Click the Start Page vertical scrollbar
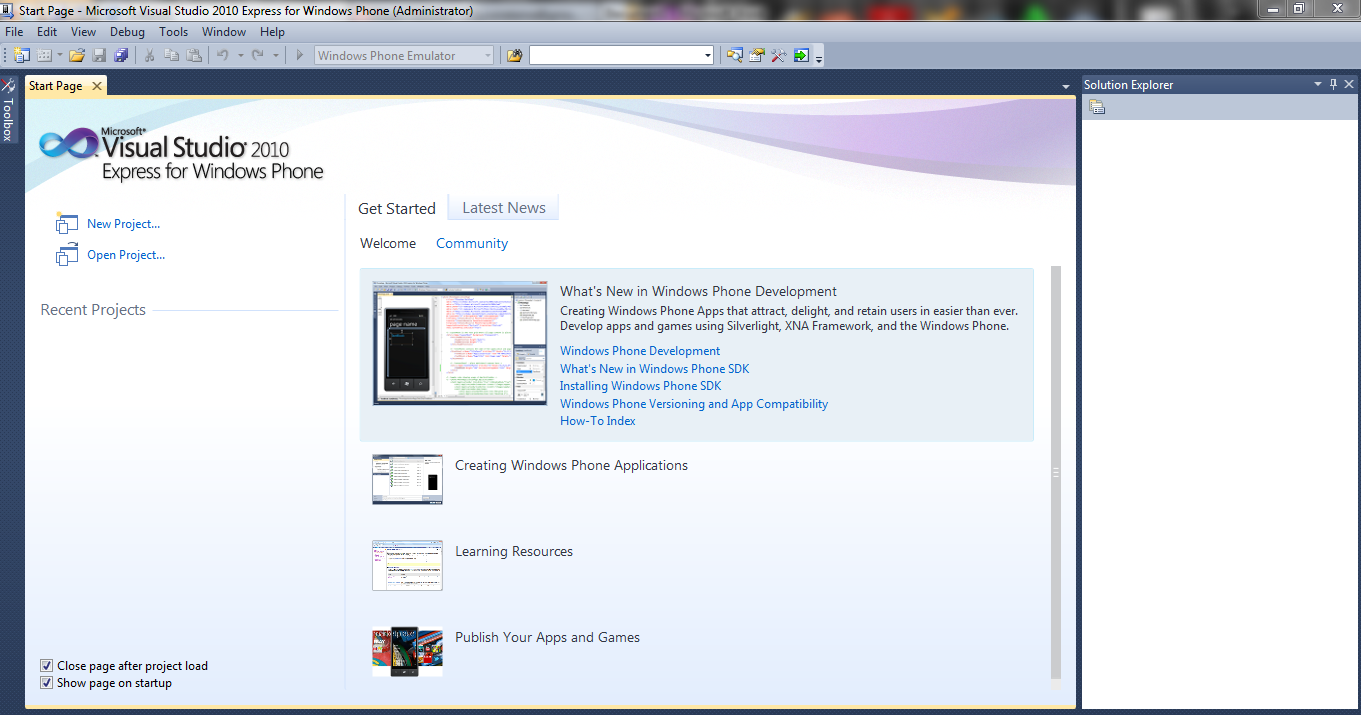 1056,472
